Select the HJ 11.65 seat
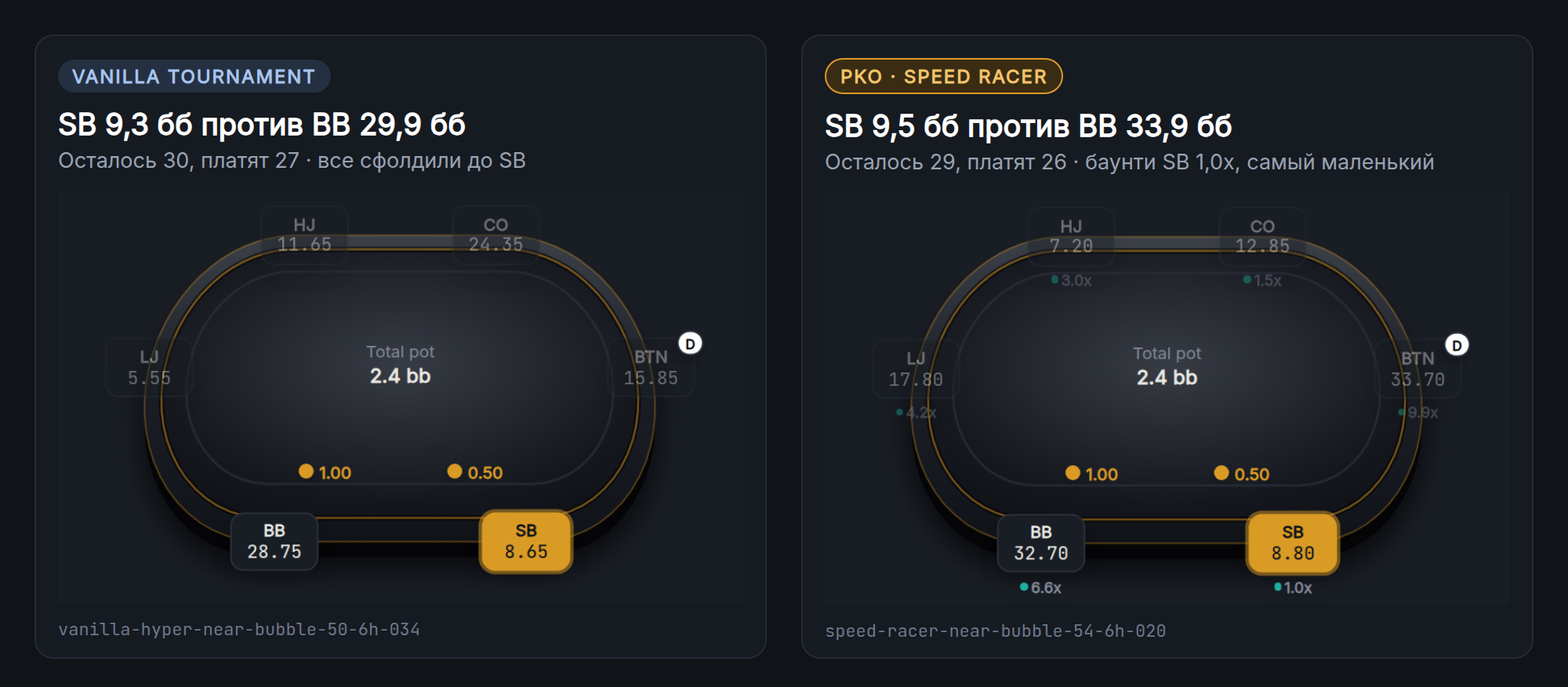The image size is (1568, 687). pyautogui.click(x=304, y=234)
